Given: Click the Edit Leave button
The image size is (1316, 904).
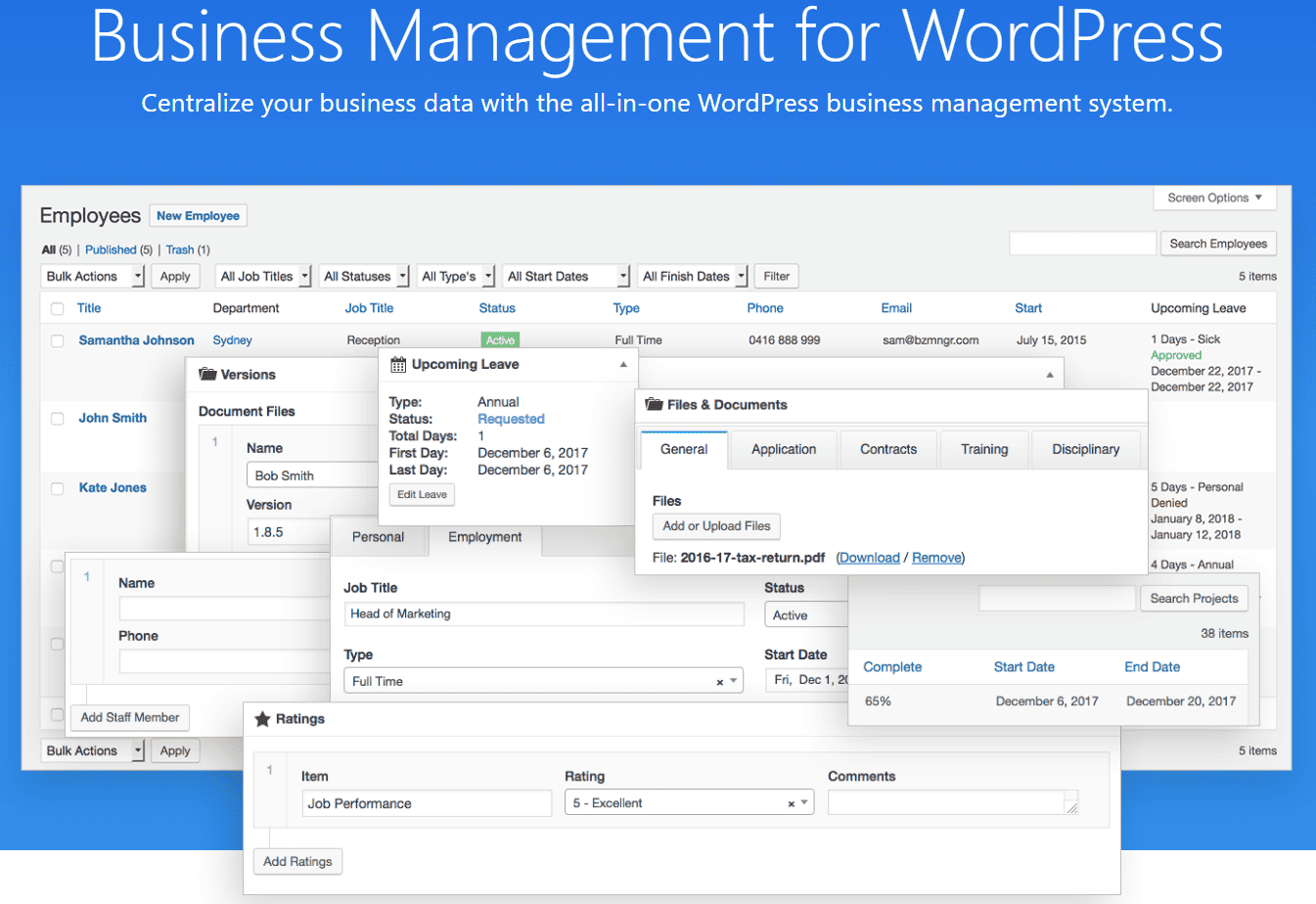Looking at the screenshot, I should (x=422, y=494).
